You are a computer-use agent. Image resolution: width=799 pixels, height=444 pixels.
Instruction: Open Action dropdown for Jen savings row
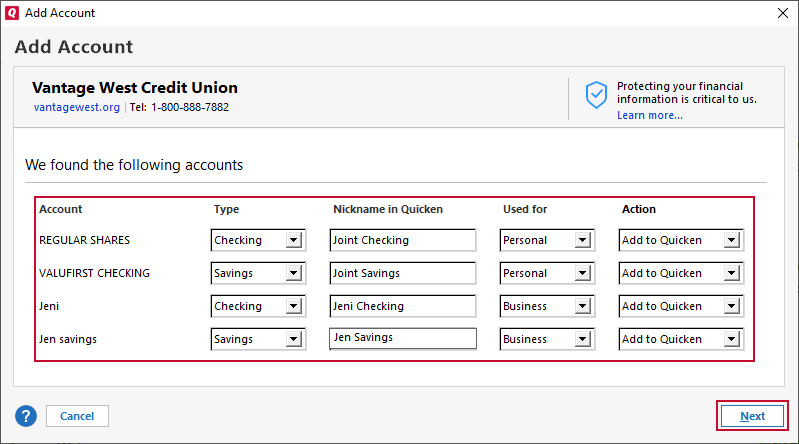pyautogui.click(x=732, y=339)
